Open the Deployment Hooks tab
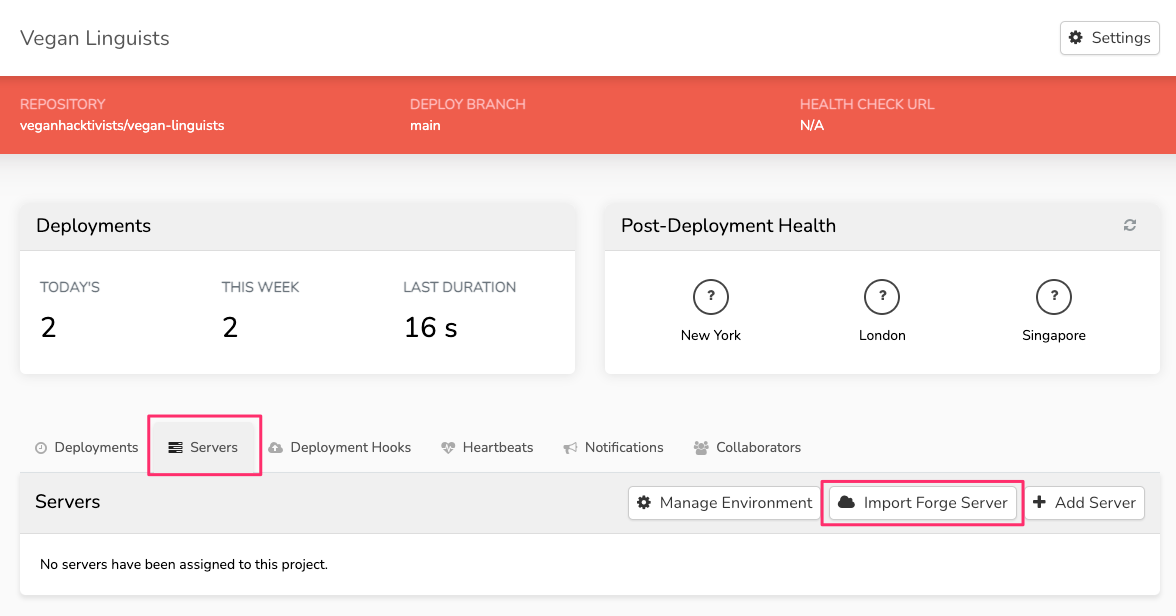 [340, 448]
